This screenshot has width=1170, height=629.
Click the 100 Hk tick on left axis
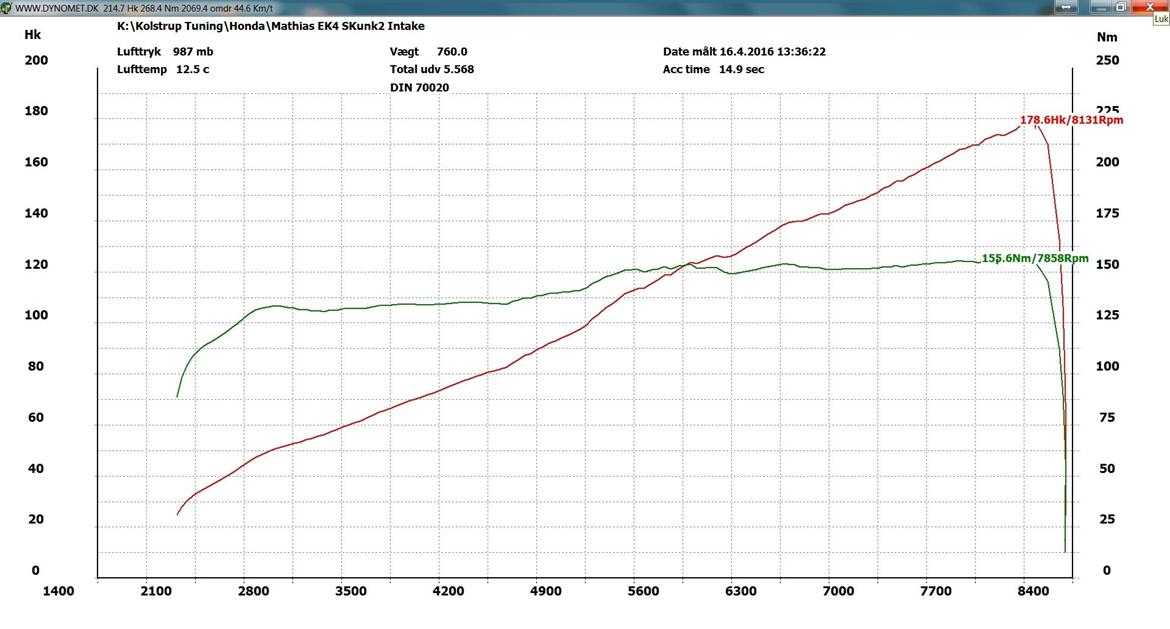(36, 315)
